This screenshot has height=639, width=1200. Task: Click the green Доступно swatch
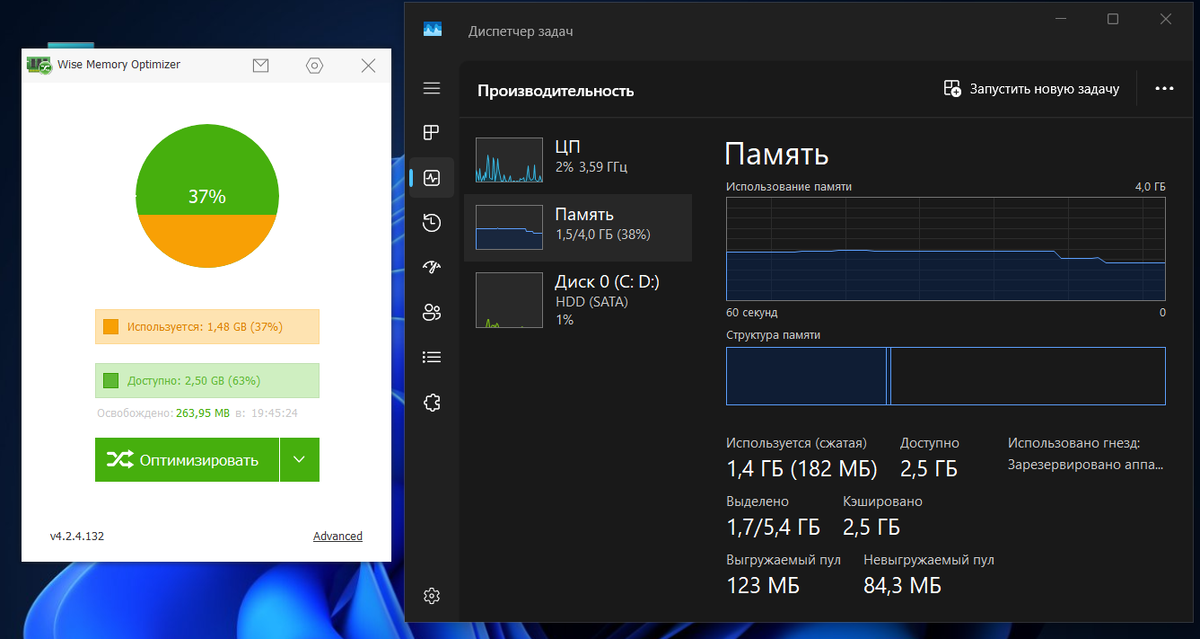(x=111, y=380)
